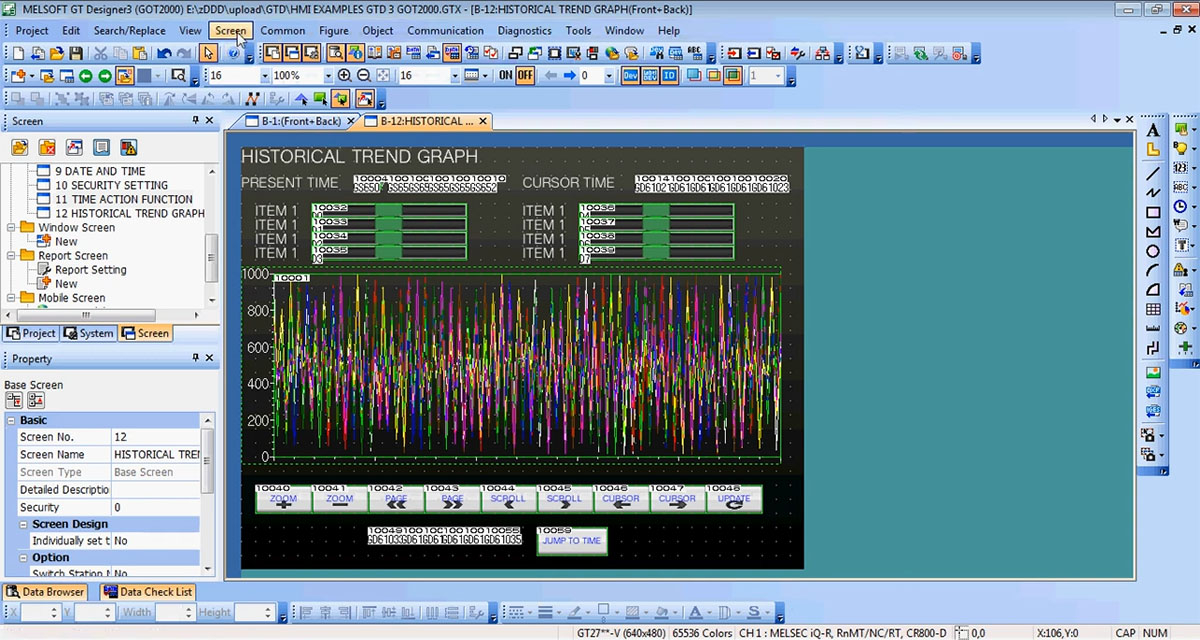Select the straight Line drawing tool
This screenshot has height=640, width=1200.
1153,172
